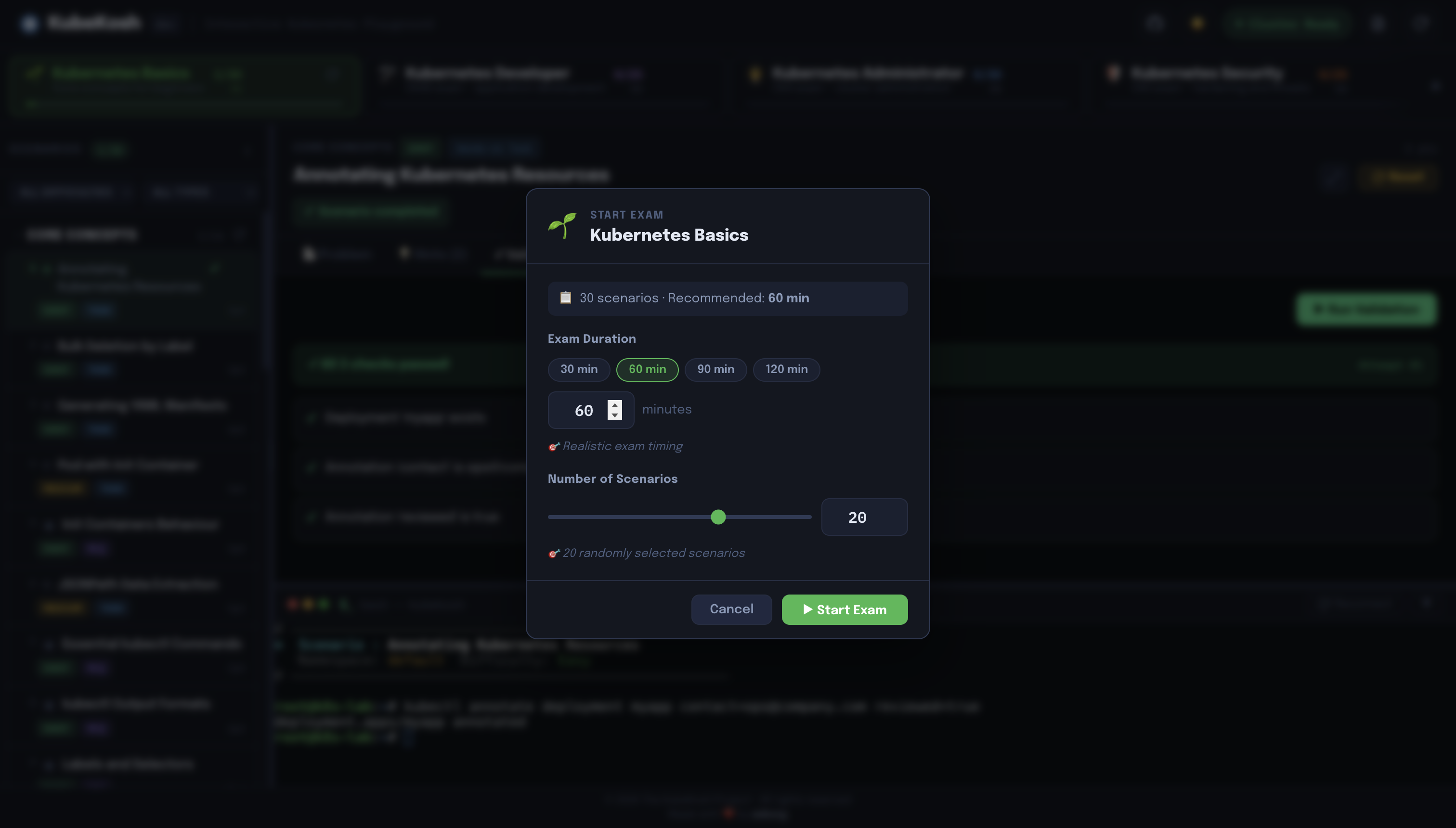
Task: Increase minutes with the stepper up arrow
Action: pos(614,405)
